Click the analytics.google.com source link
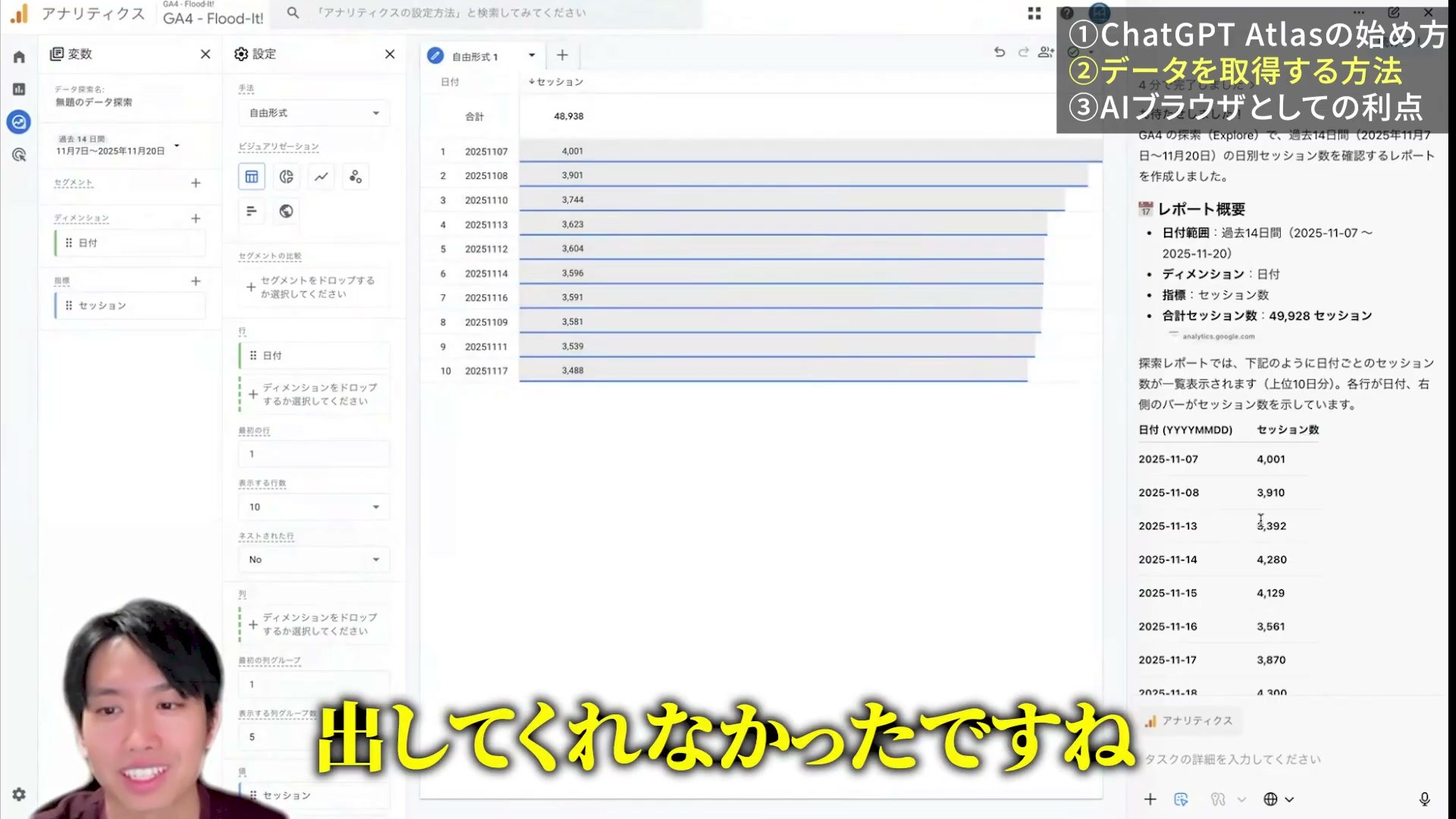This screenshot has width=1456, height=819. pos(1218,336)
